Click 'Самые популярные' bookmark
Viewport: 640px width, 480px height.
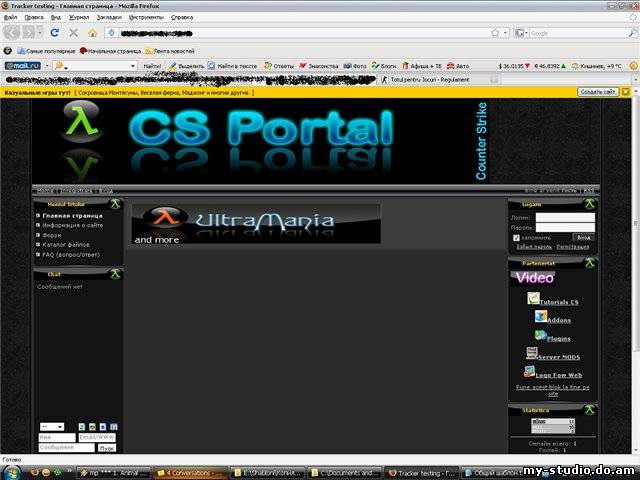pos(47,51)
